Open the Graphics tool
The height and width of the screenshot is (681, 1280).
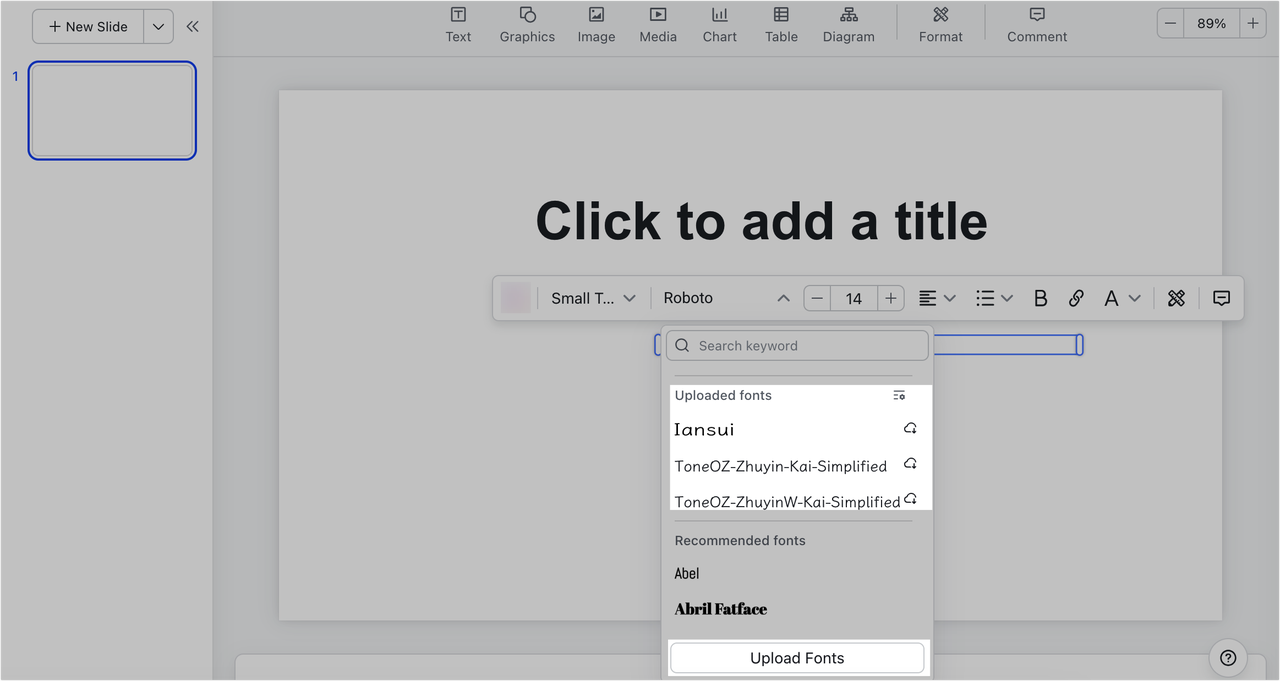[x=527, y=25]
